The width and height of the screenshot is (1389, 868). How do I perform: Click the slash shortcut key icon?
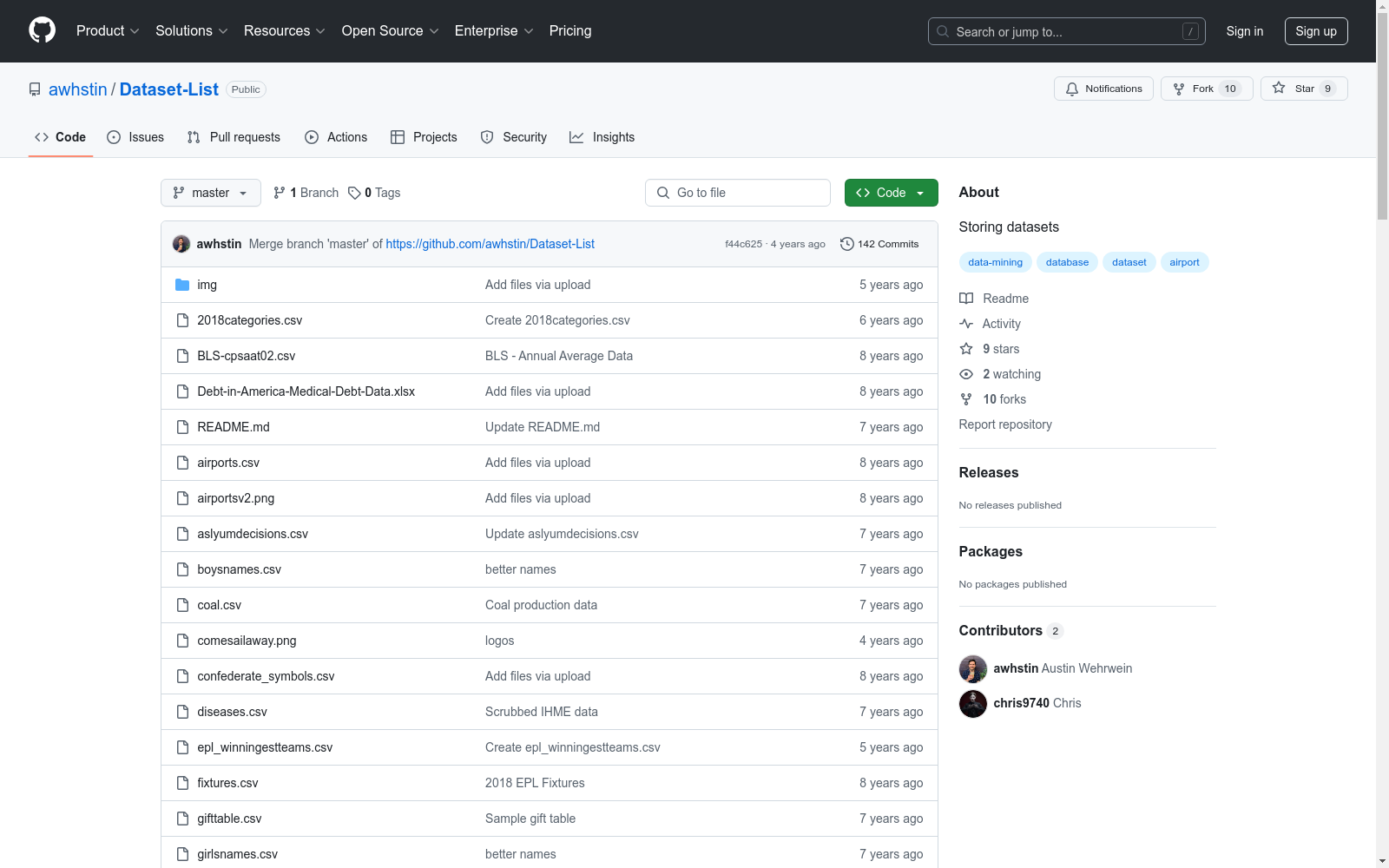[1190, 31]
